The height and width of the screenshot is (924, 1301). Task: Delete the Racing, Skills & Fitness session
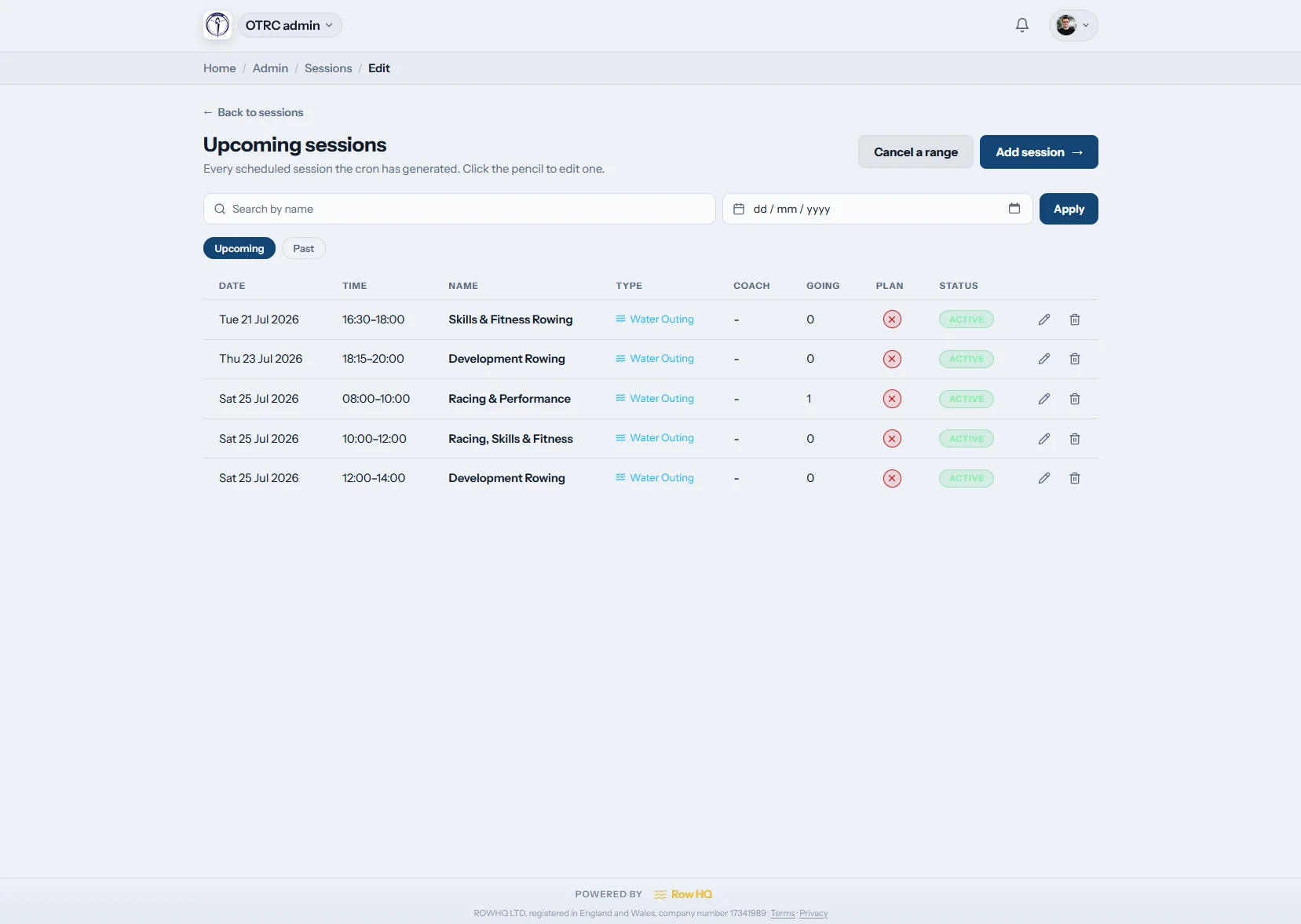[1074, 439]
